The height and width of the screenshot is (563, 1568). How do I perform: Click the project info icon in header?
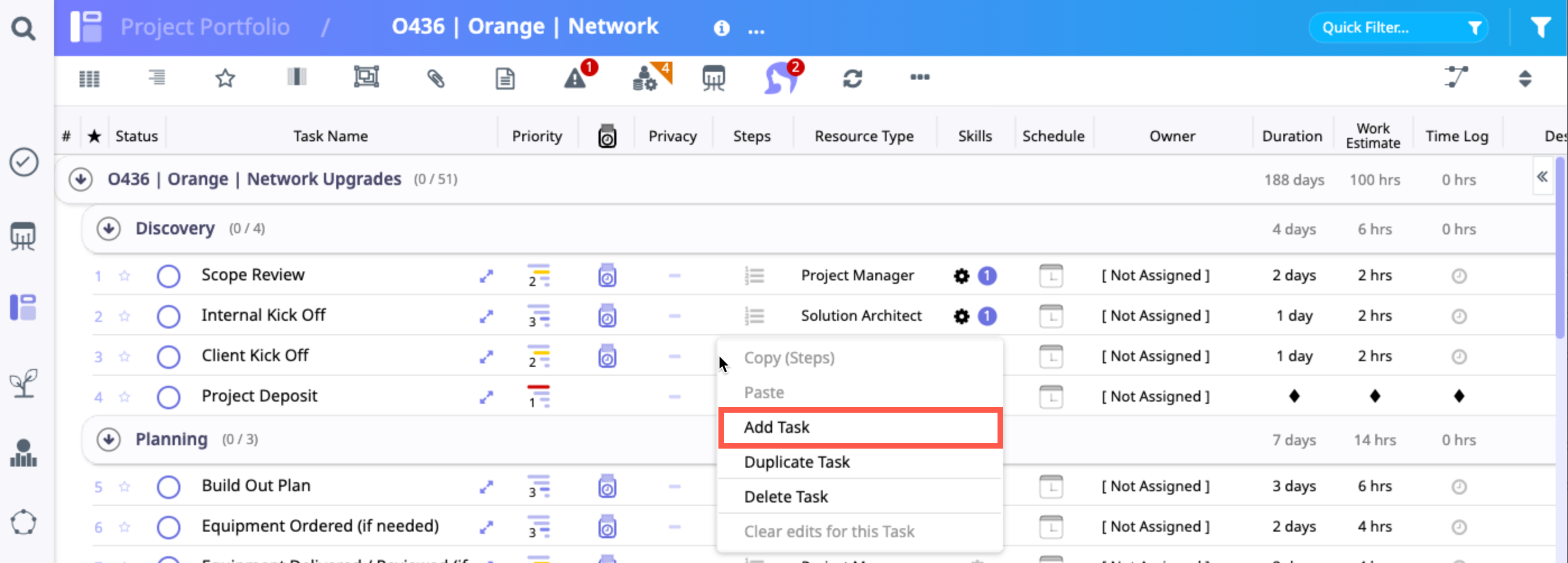click(x=721, y=28)
